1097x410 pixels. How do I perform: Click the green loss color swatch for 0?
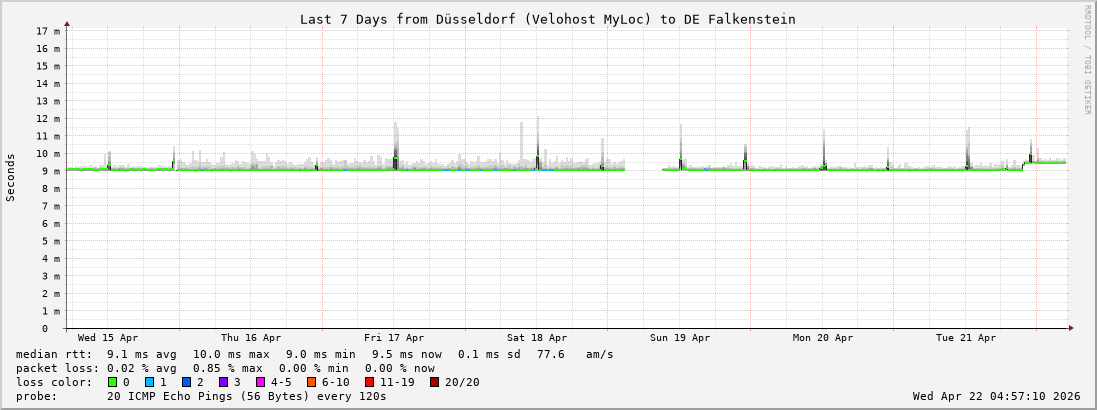pos(113,382)
